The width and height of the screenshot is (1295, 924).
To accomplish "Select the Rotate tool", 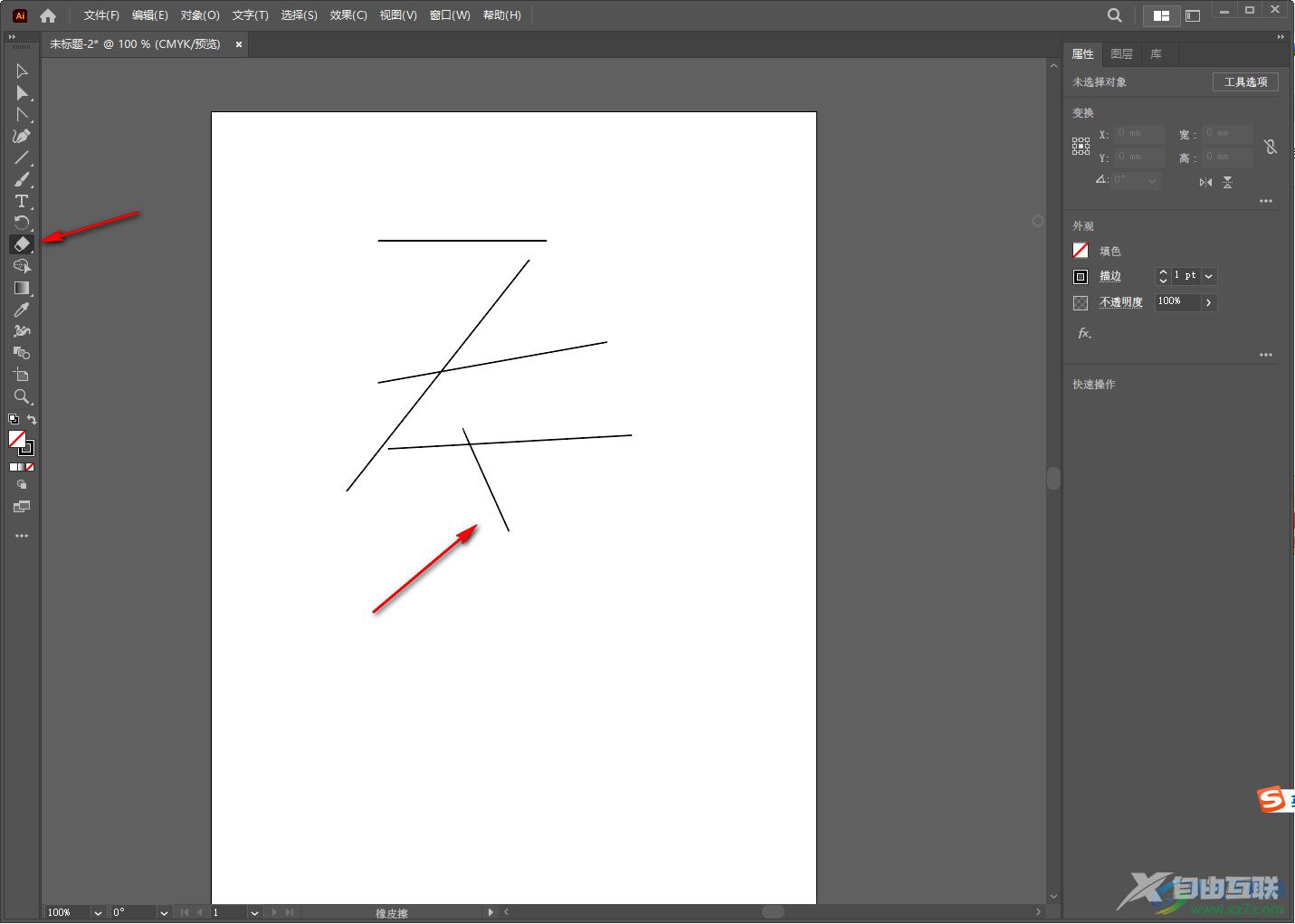I will pyautogui.click(x=22, y=223).
